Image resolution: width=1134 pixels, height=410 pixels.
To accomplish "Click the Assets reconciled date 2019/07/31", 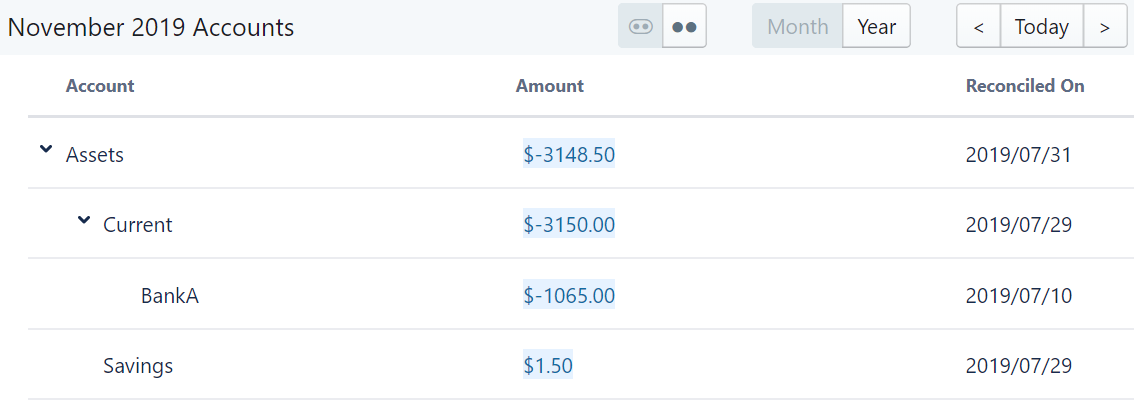I will pos(1019,155).
